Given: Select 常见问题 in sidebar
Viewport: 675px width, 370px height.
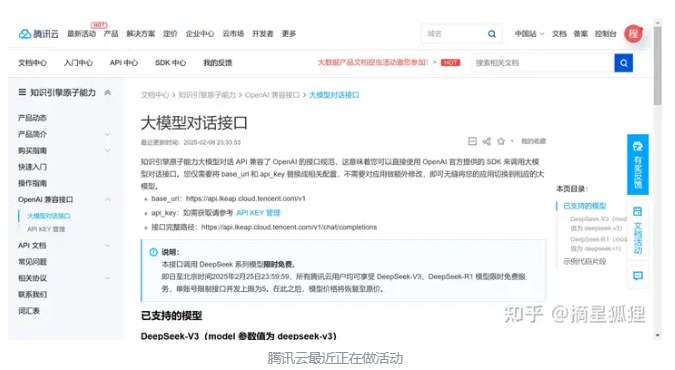Looking at the screenshot, I should [x=32, y=262].
